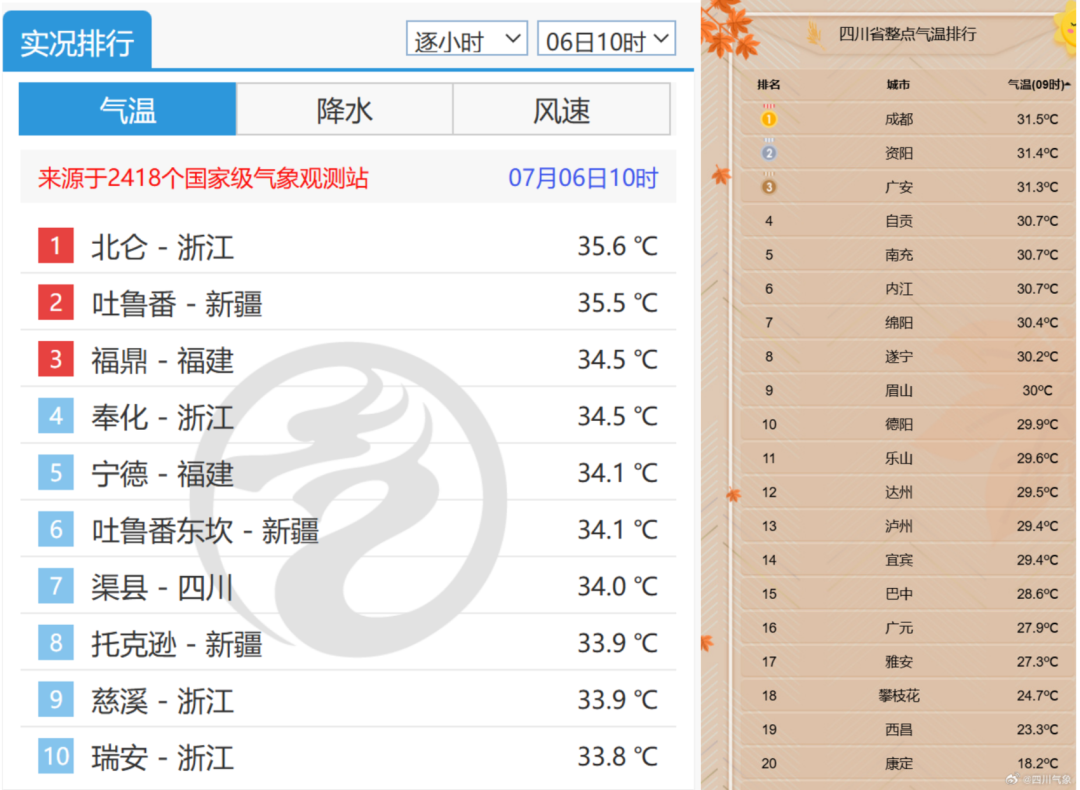Select the 渠县 - 四川 entry
The height and width of the screenshot is (790, 1080).
[163, 587]
